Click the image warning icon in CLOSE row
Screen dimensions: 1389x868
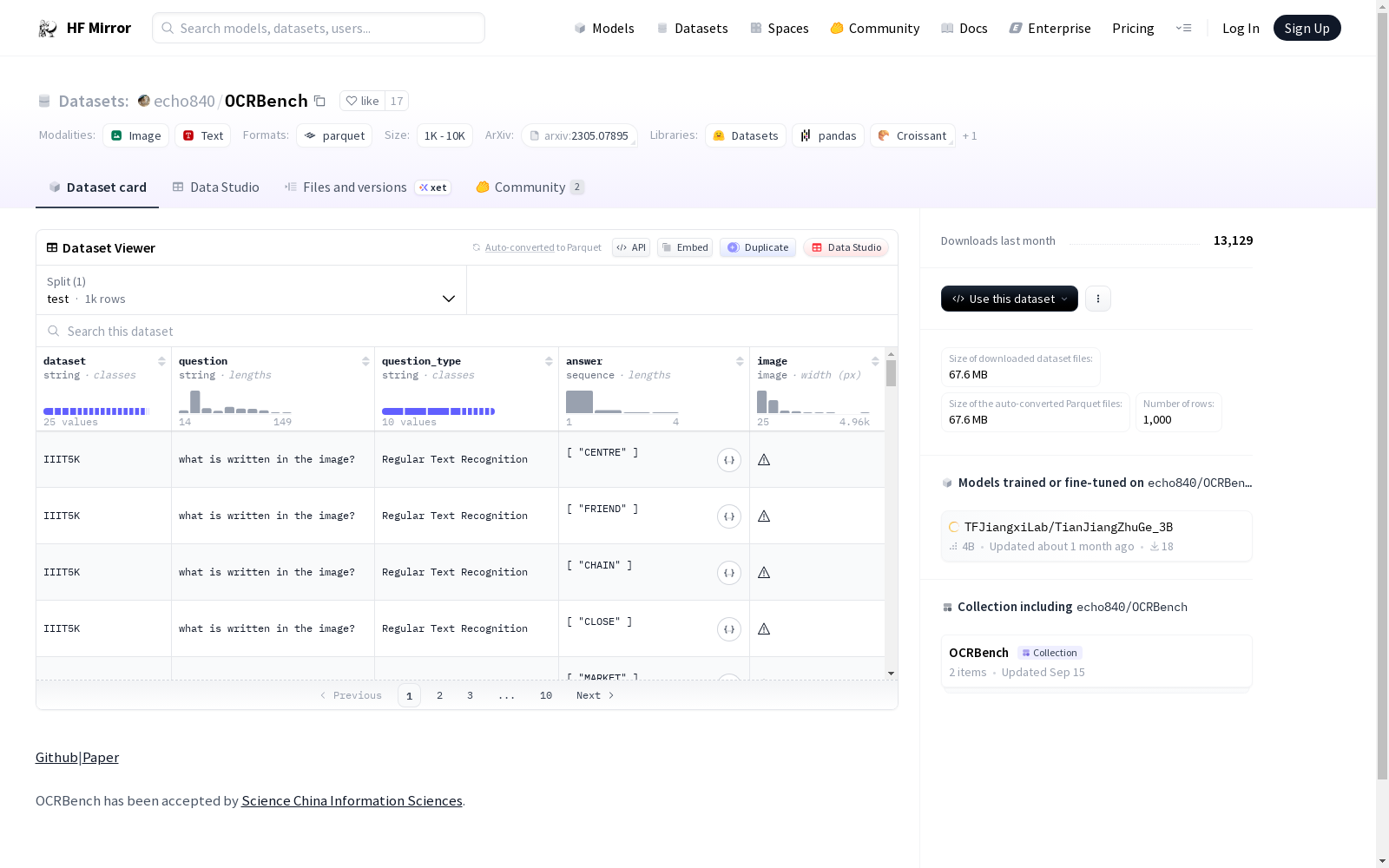764,628
